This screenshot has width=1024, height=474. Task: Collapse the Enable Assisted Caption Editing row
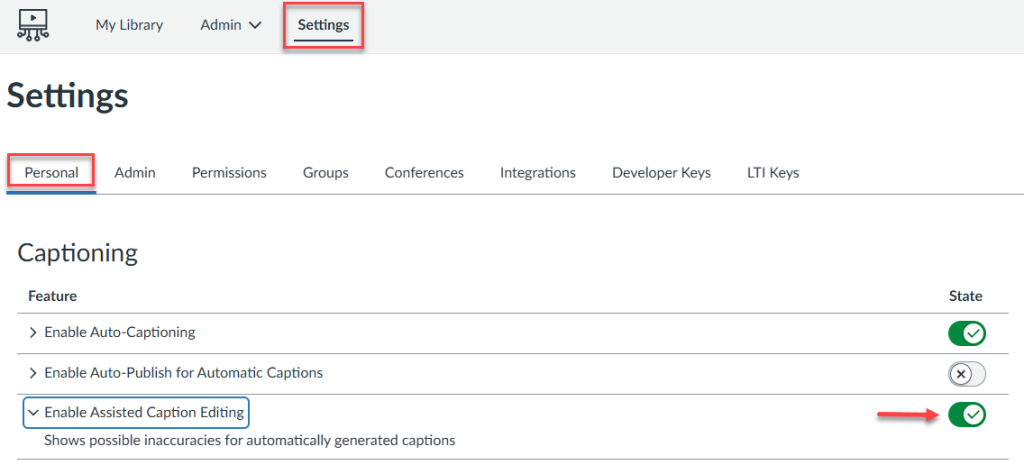click(x=33, y=412)
